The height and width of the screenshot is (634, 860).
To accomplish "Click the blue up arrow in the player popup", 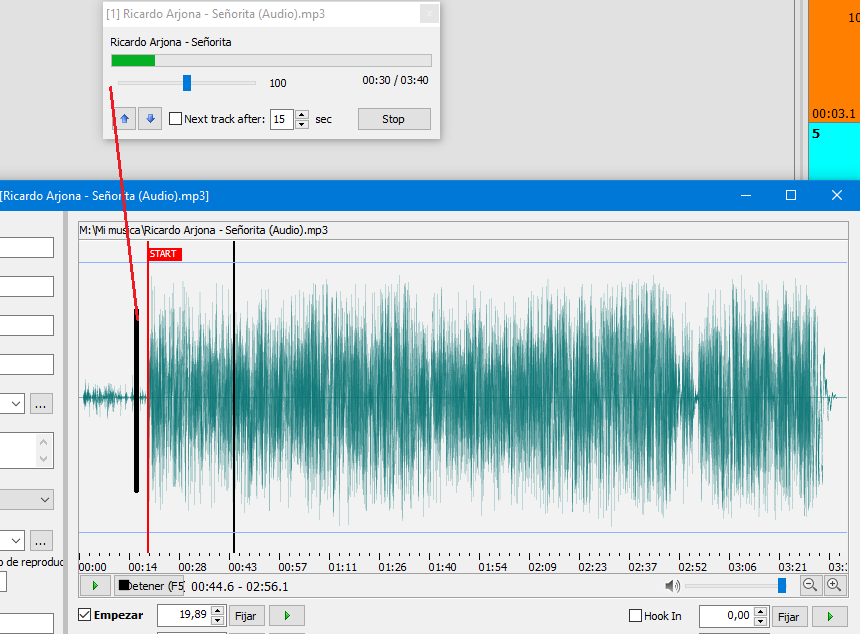I will (125, 119).
